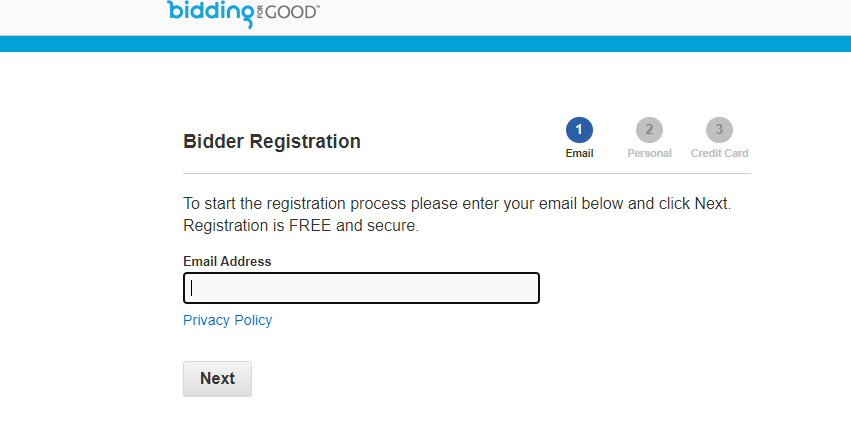Select the step 3 circle icon
Screen dimensions: 851x441
click(719, 130)
